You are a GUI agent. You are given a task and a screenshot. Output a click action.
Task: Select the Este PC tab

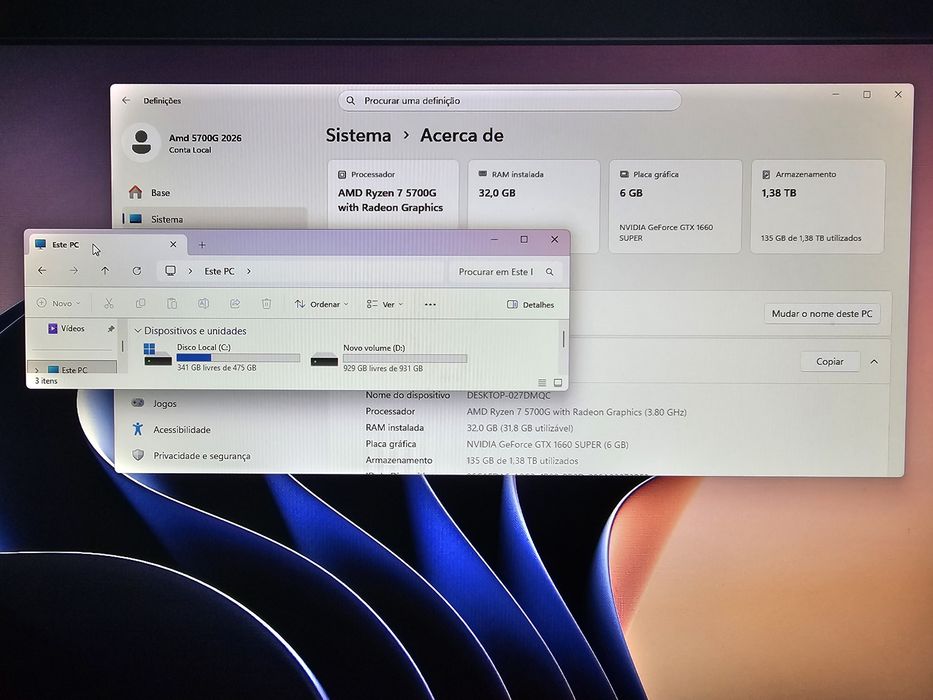(x=106, y=244)
